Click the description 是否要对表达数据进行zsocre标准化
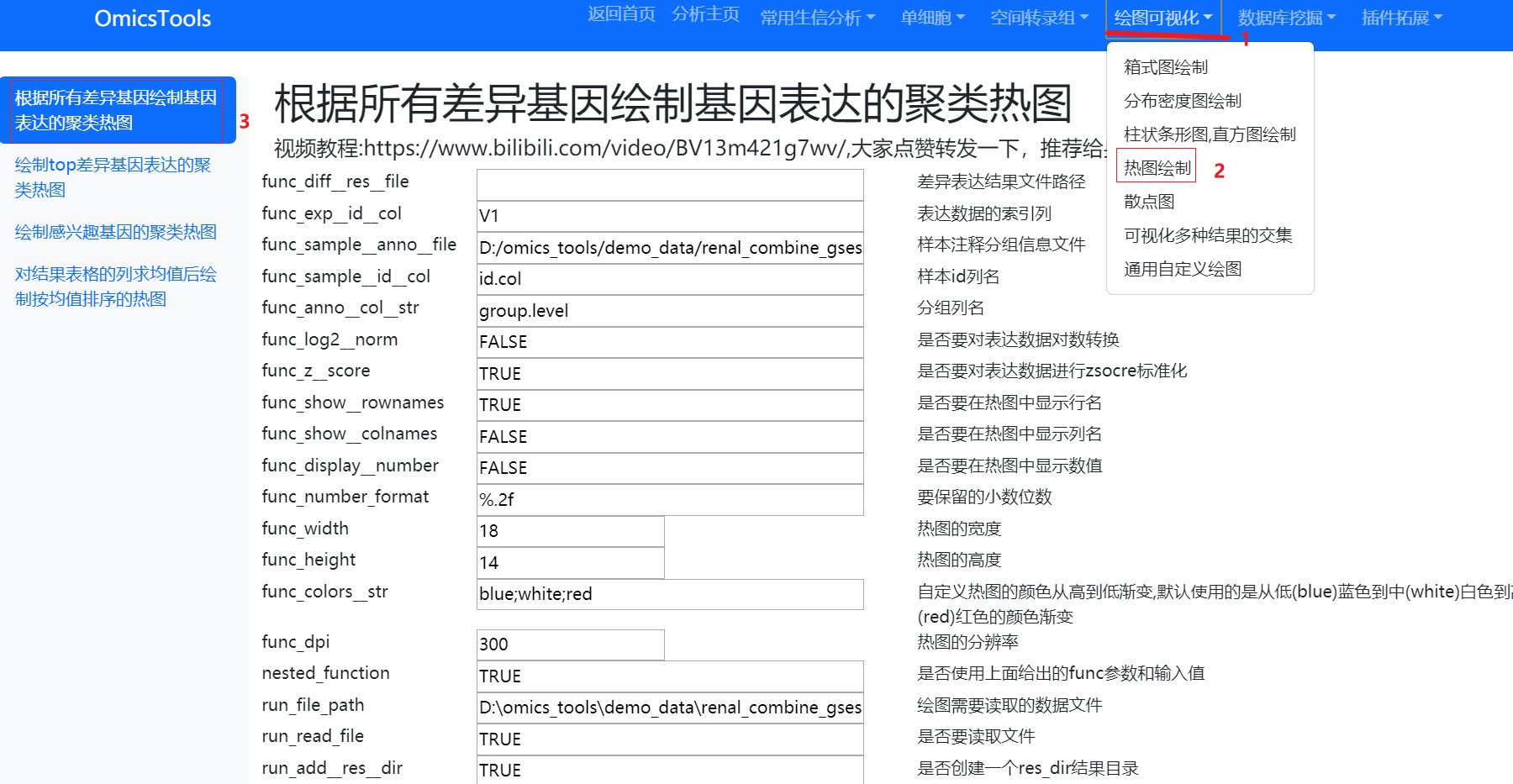Image resolution: width=1513 pixels, height=784 pixels. pyautogui.click(x=1052, y=371)
